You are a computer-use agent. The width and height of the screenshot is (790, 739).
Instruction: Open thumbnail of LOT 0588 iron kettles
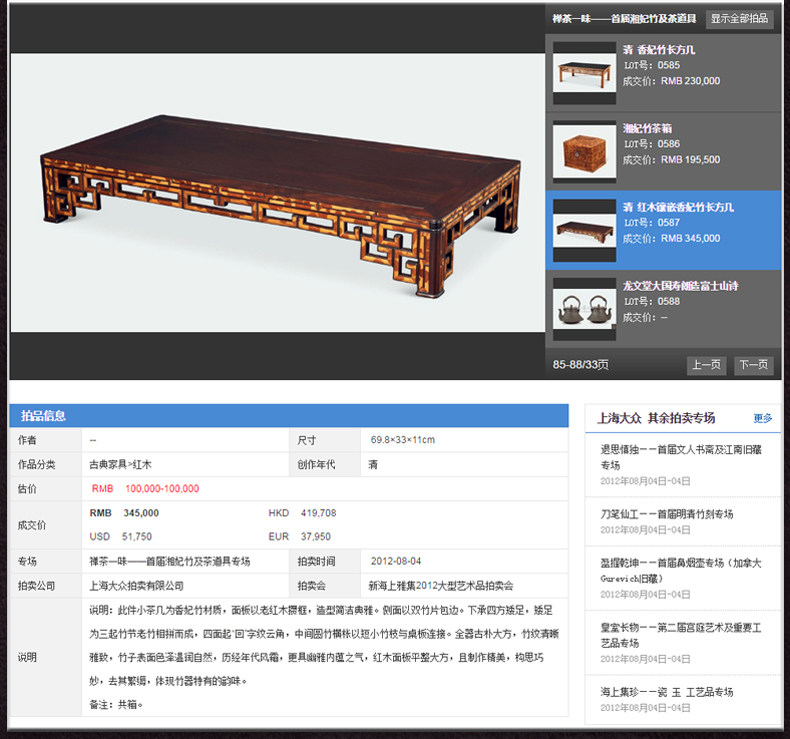[x=584, y=309]
